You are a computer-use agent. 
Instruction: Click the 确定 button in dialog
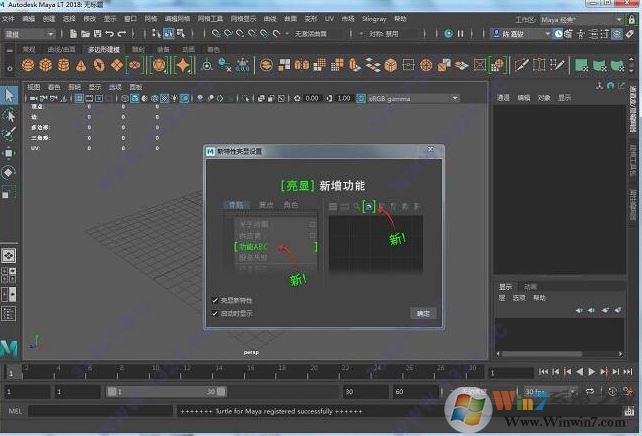(x=423, y=313)
